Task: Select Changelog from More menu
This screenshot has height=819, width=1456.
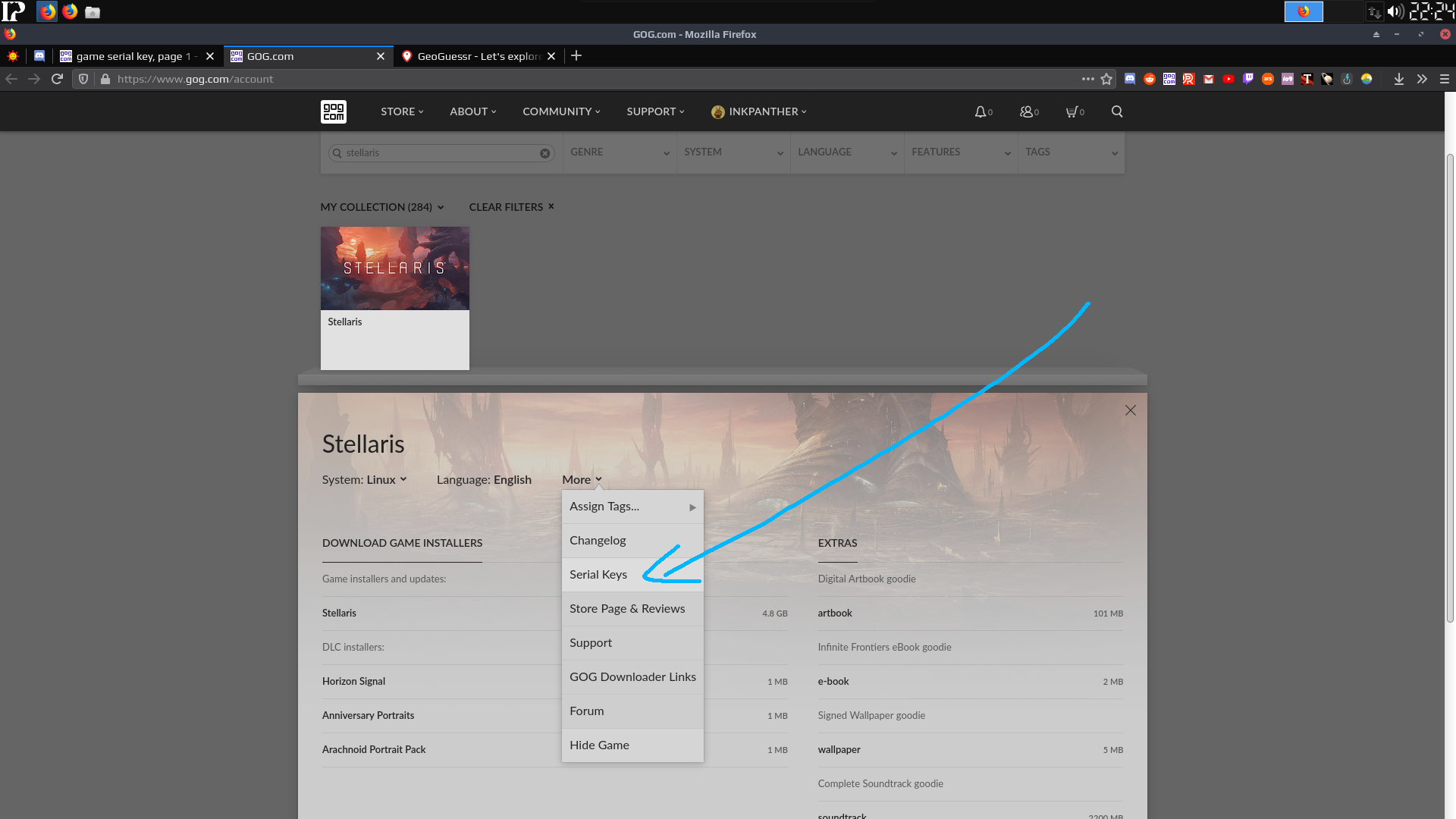Action: click(632, 541)
